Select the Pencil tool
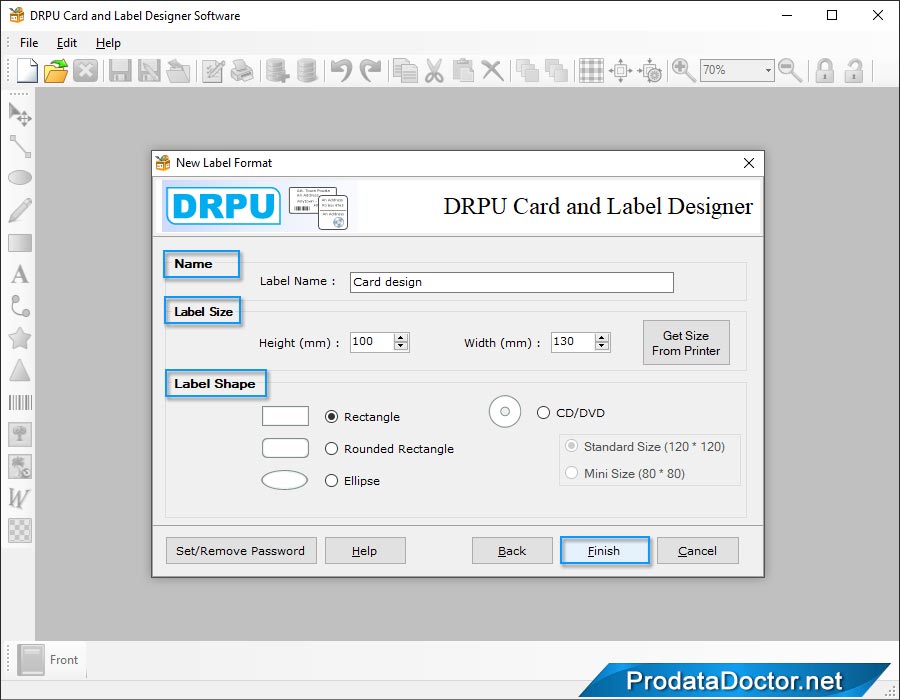The image size is (900, 700). click(20, 210)
